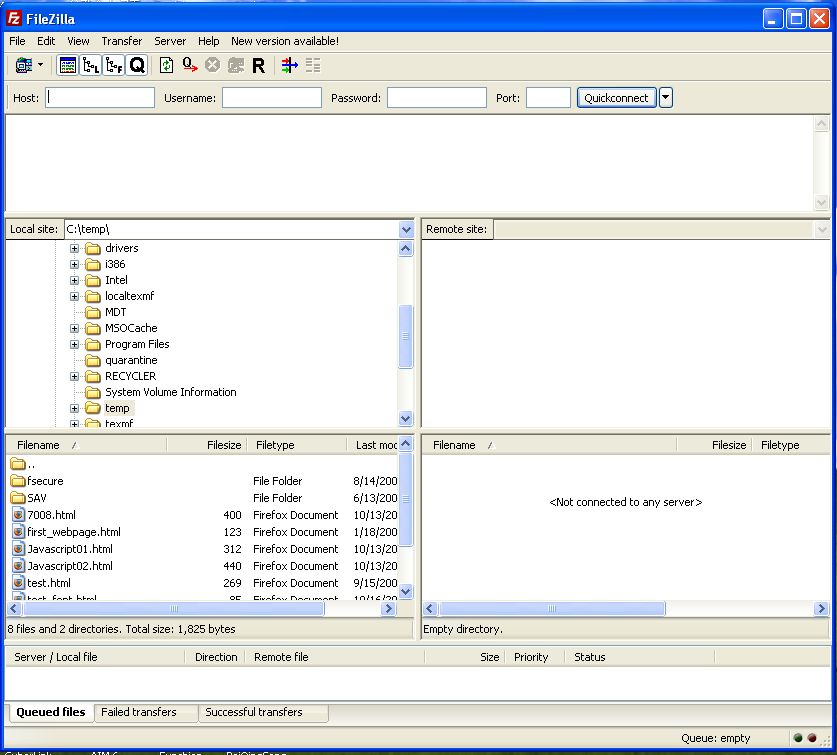Viewport: 837px width, 755px height.
Task: Click the process queue toolbar icon
Action: click(189, 65)
